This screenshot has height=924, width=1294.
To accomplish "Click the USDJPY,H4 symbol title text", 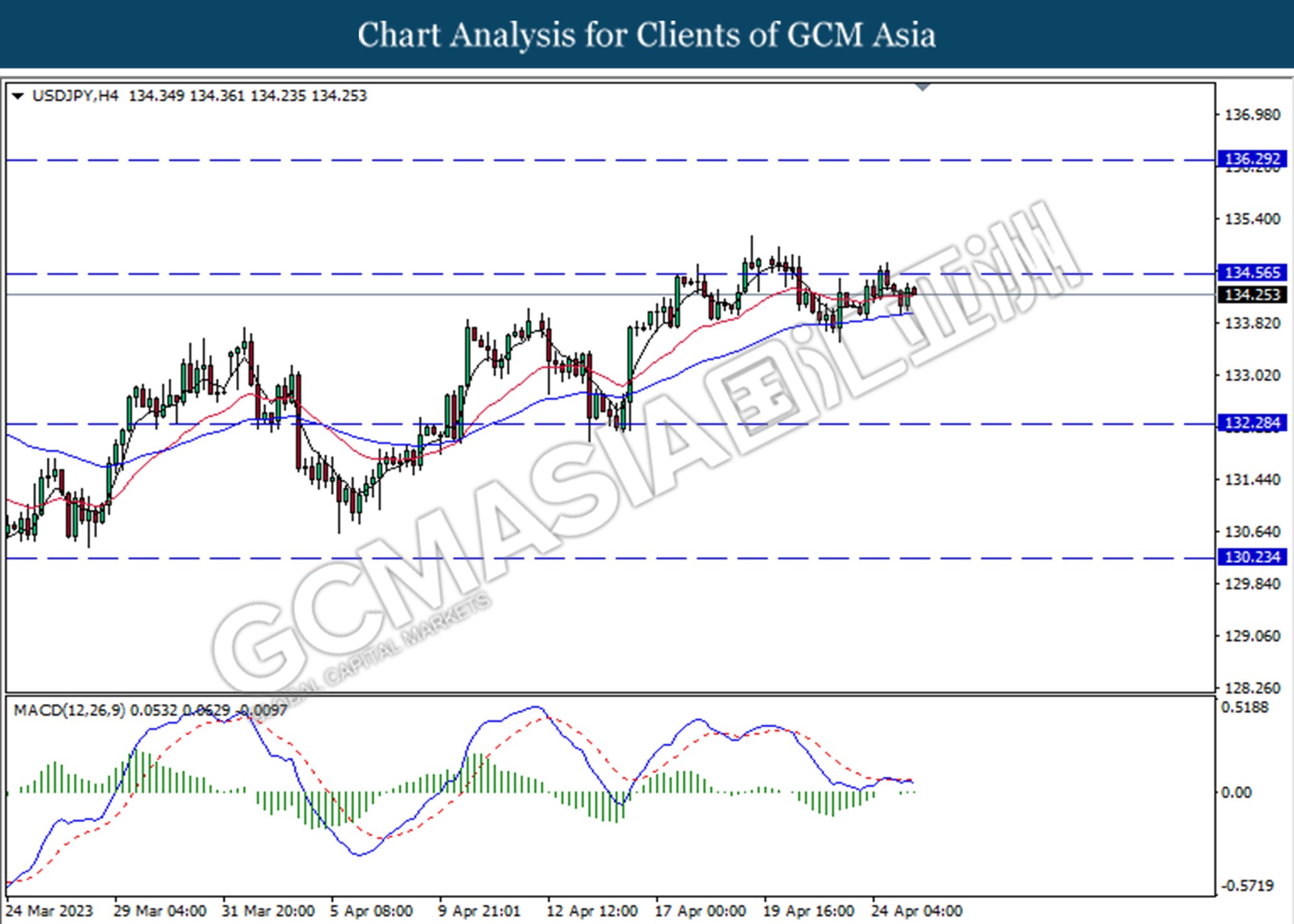I will [x=75, y=96].
